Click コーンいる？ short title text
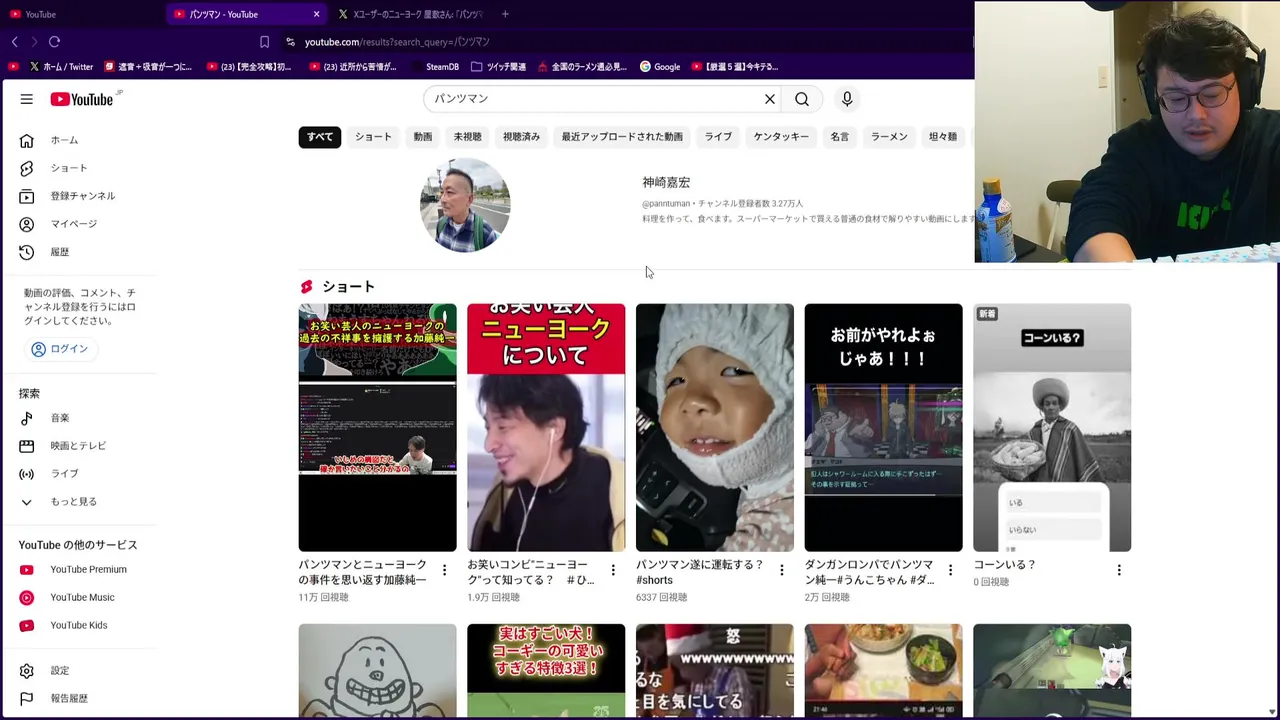This screenshot has width=1280, height=720. tap(1005, 565)
